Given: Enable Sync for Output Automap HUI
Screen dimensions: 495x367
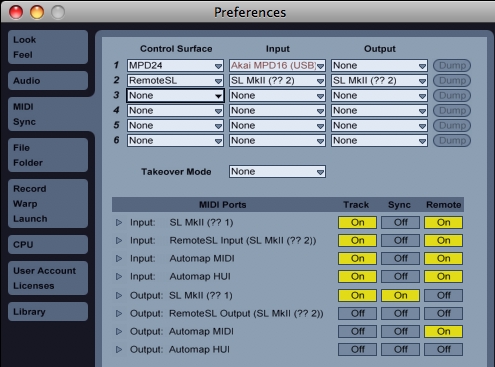Looking at the screenshot, I should (400, 349).
